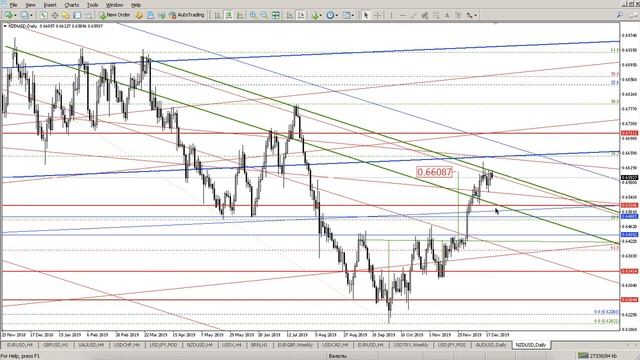
Task: Toggle chart shift
Action: [301, 15]
